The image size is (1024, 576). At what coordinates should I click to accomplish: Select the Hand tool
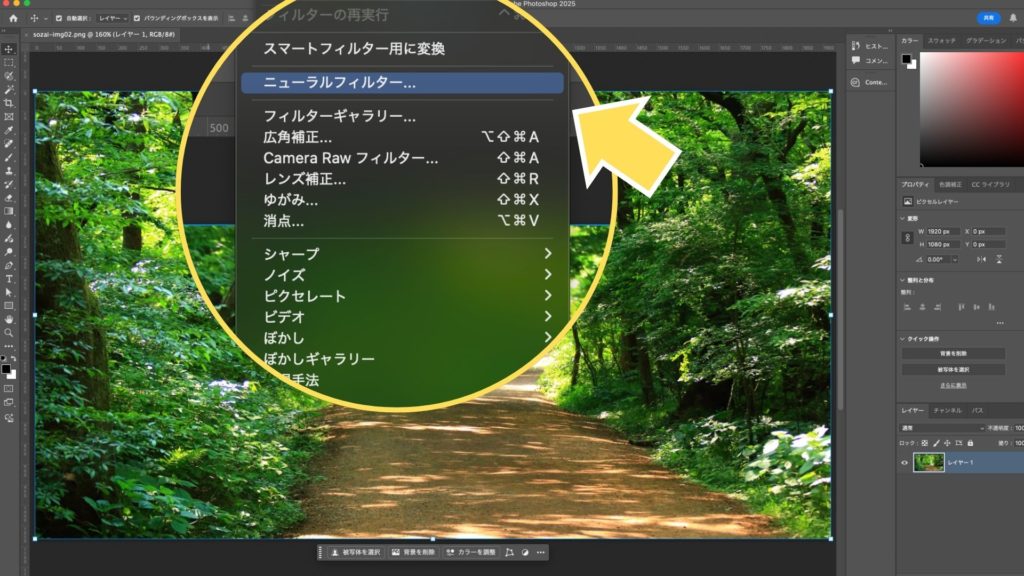click(8, 319)
